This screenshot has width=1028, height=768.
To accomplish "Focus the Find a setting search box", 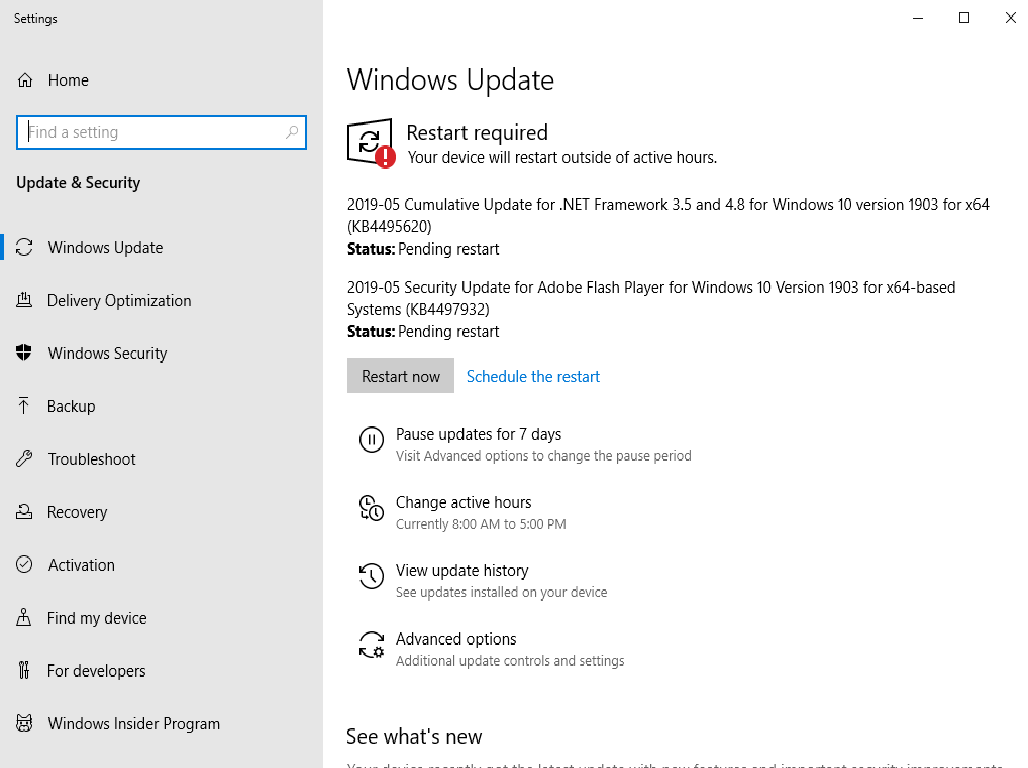I will tap(161, 132).
